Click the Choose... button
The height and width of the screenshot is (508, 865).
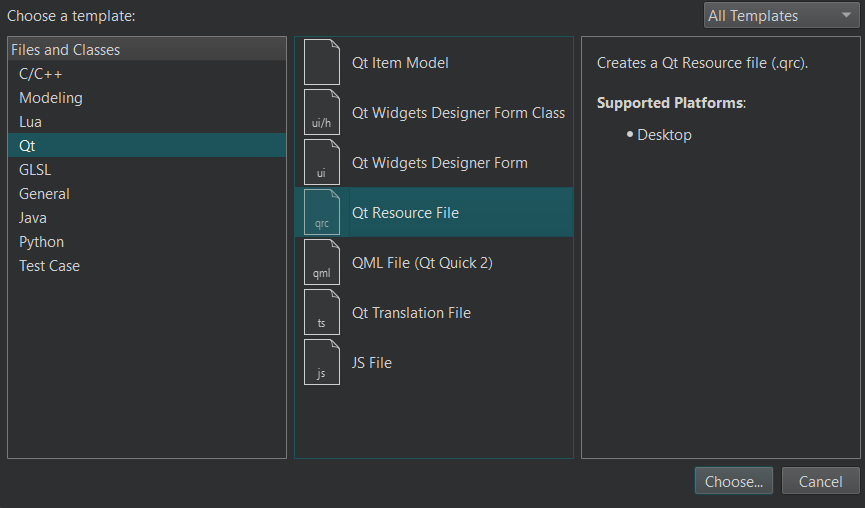(x=734, y=481)
